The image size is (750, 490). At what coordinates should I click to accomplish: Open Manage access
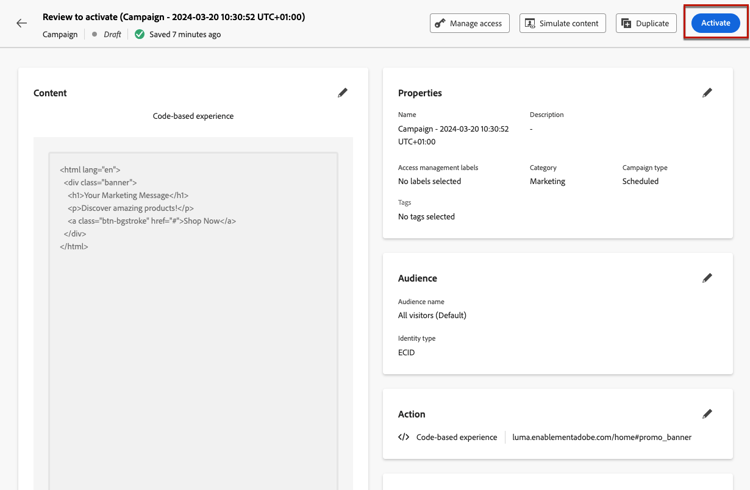click(470, 23)
